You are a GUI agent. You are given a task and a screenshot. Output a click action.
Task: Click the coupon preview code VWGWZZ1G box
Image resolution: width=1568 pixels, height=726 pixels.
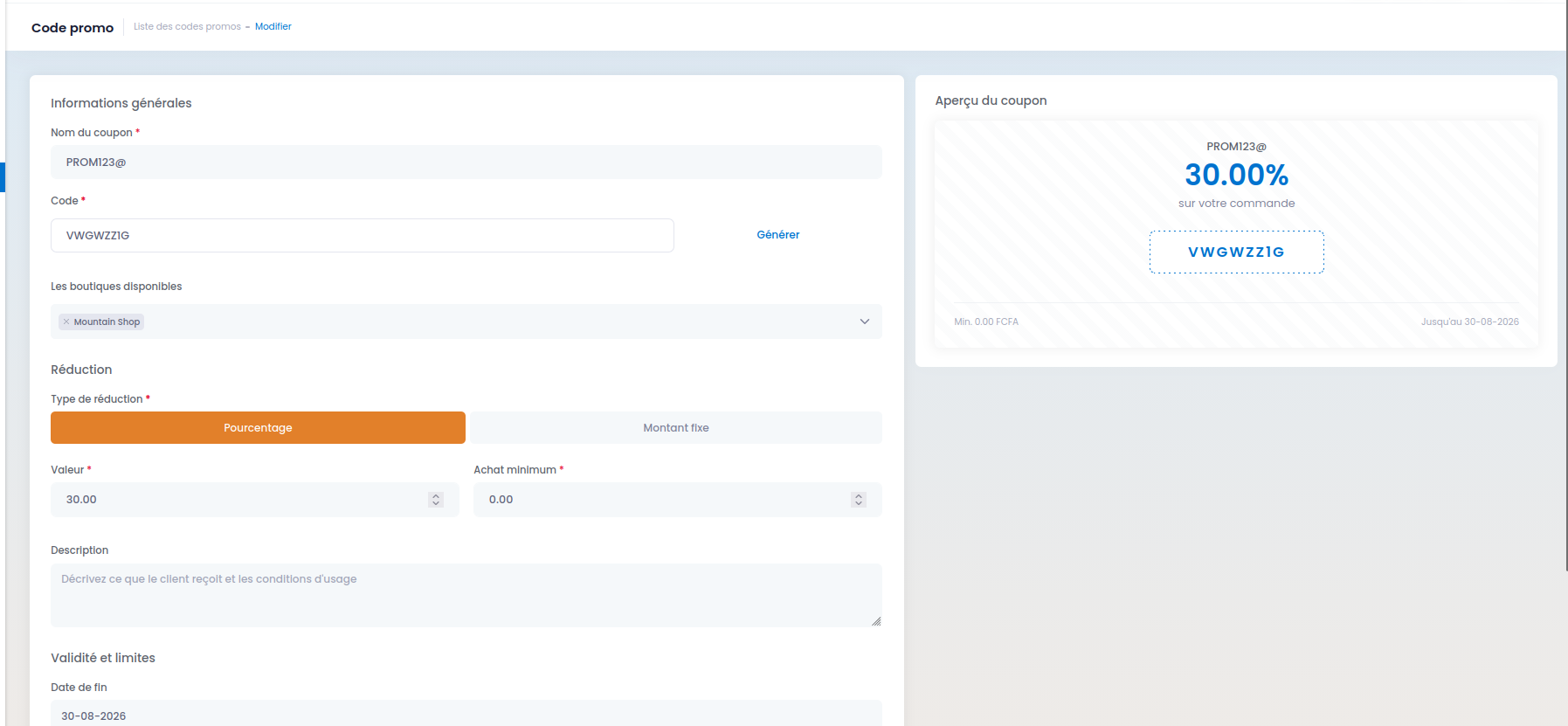coord(1237,252)
